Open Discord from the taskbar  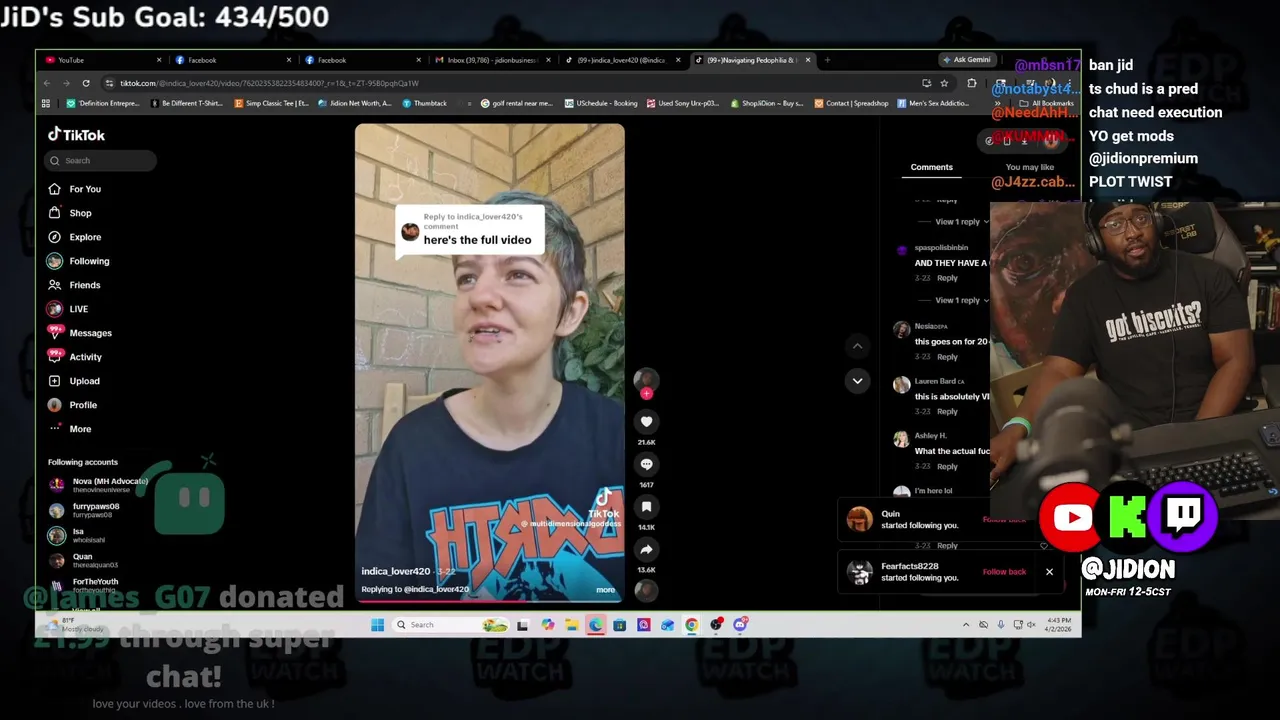740,625
